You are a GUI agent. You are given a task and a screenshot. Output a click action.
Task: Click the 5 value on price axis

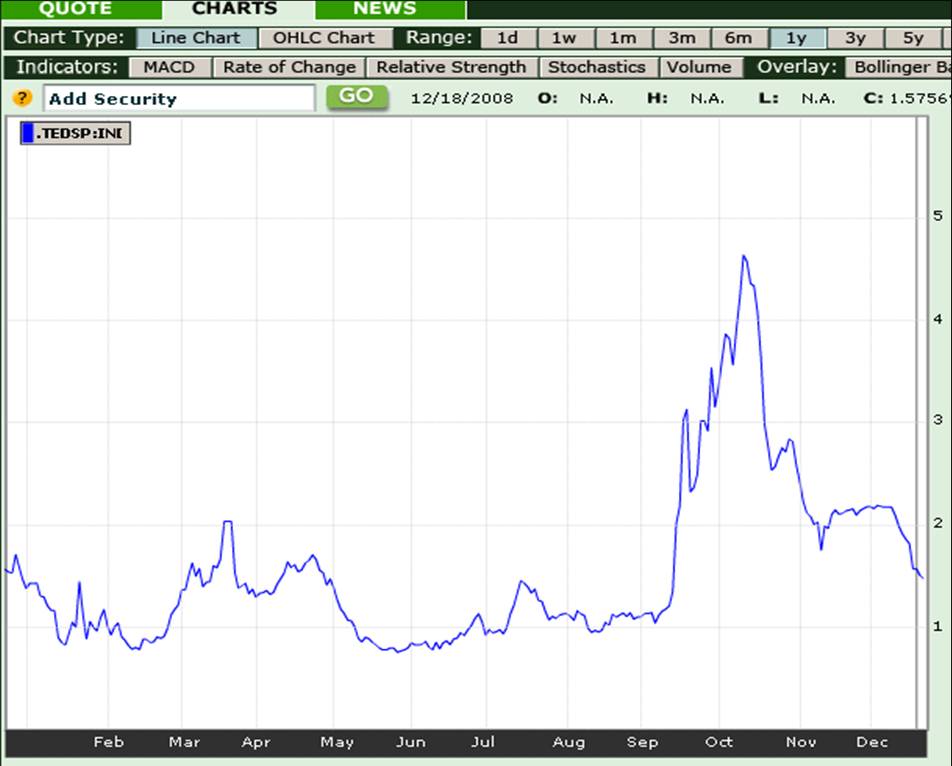coord(938,215)
